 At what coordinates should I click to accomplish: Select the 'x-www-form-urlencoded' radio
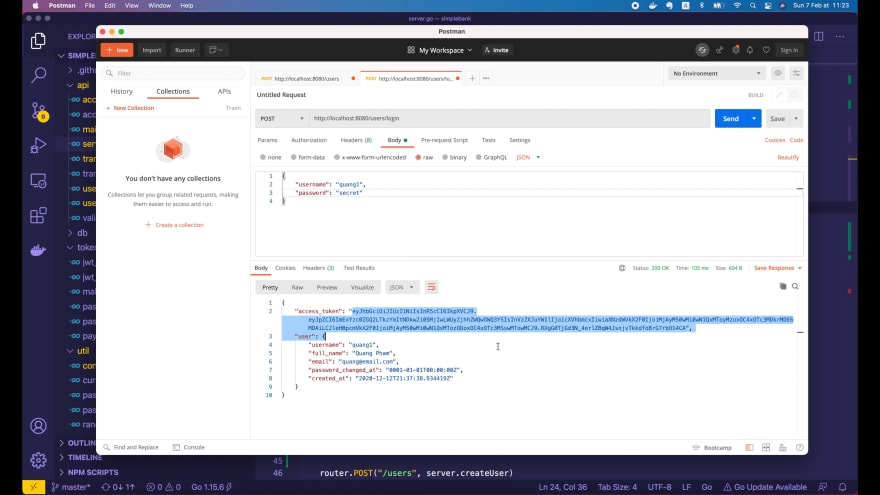337,158
